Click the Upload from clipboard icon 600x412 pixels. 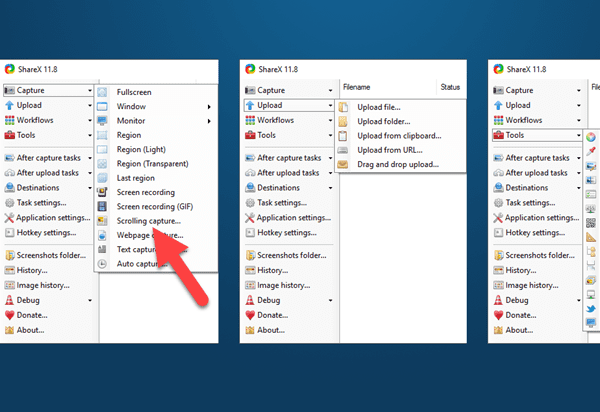(x=343, y=136)
